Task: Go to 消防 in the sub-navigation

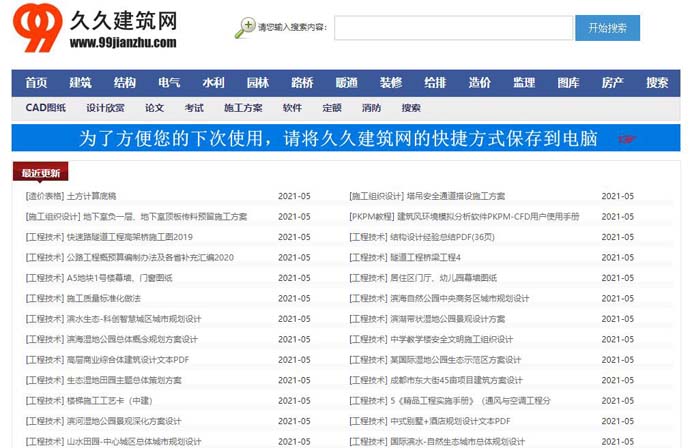Action: 371,108
